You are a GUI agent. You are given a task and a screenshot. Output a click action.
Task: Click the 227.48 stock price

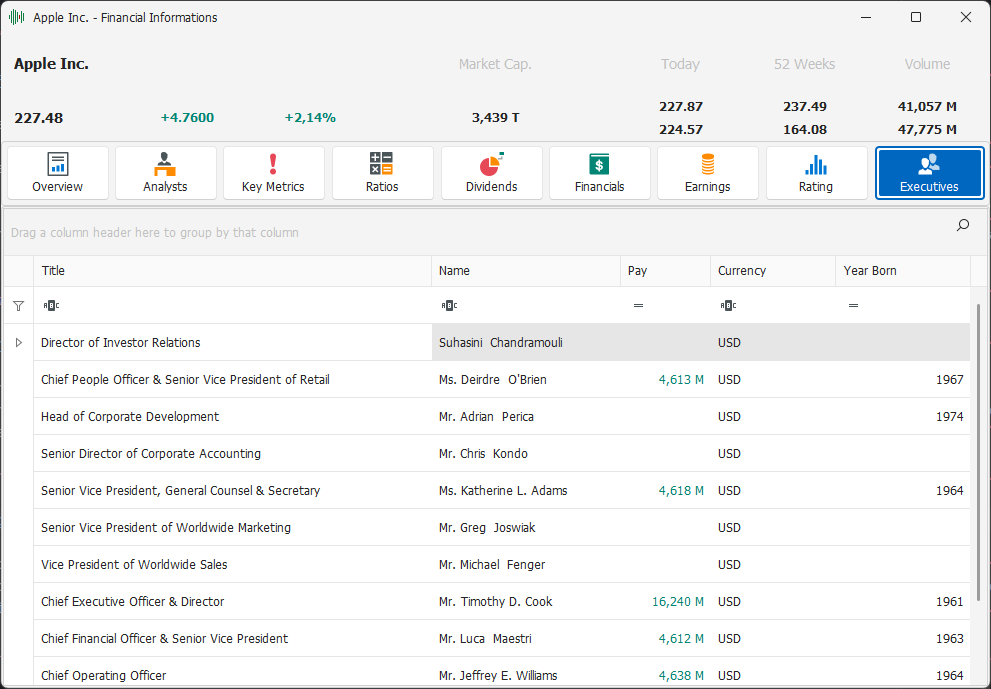[39, 118]
